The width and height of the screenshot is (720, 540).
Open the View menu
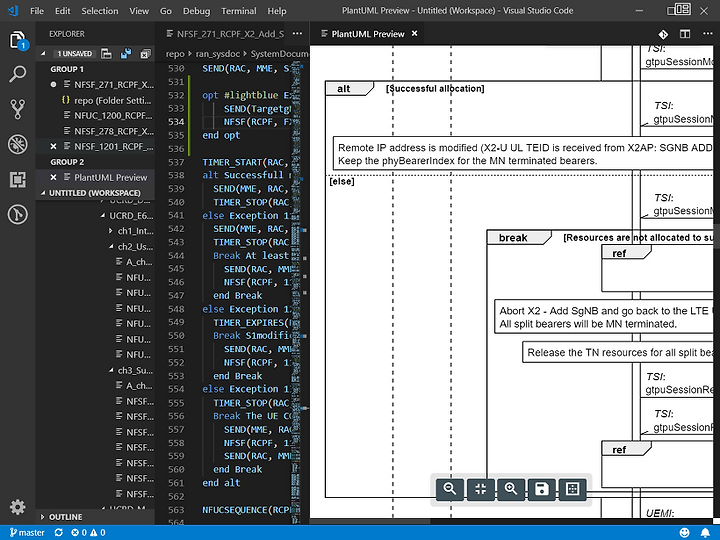[x=139, y=11]
